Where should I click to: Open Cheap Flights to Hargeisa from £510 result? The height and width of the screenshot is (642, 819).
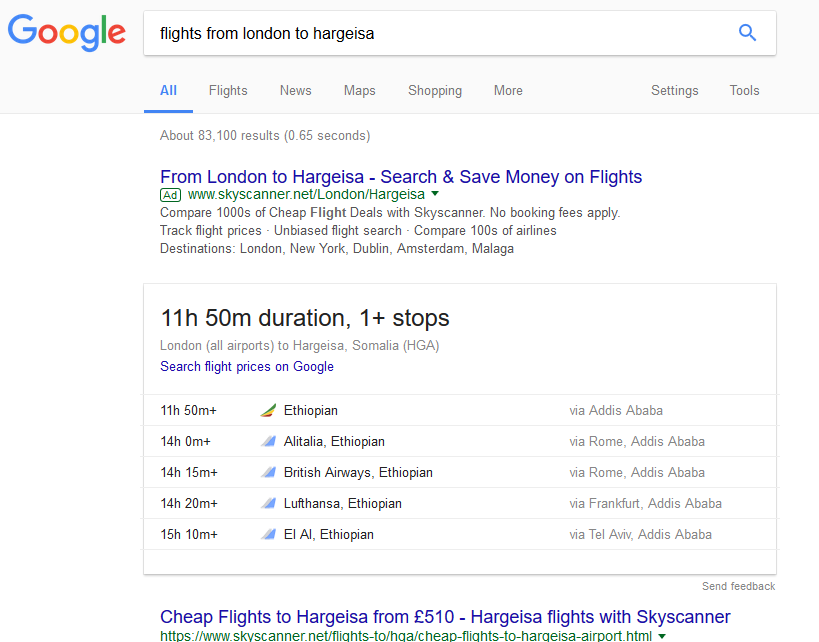[445, 617]
